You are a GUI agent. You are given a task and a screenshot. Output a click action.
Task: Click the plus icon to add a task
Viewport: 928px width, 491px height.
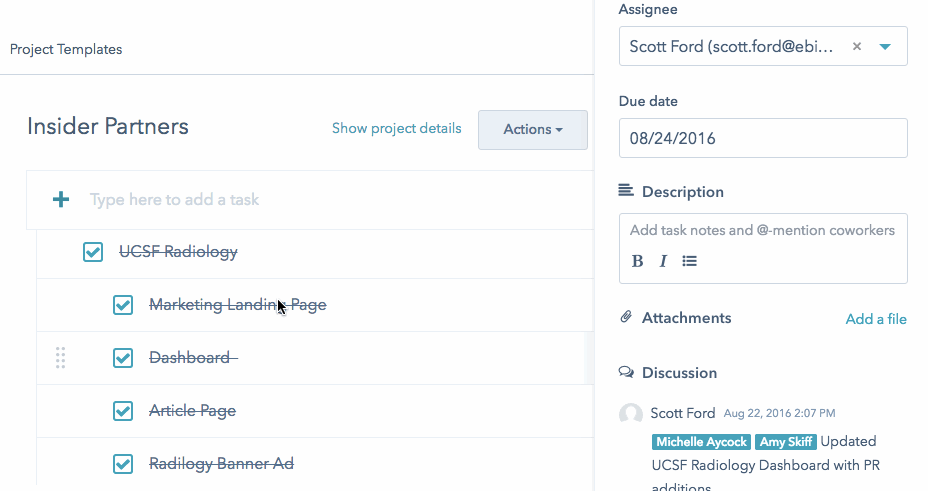(x=61, y=200)
